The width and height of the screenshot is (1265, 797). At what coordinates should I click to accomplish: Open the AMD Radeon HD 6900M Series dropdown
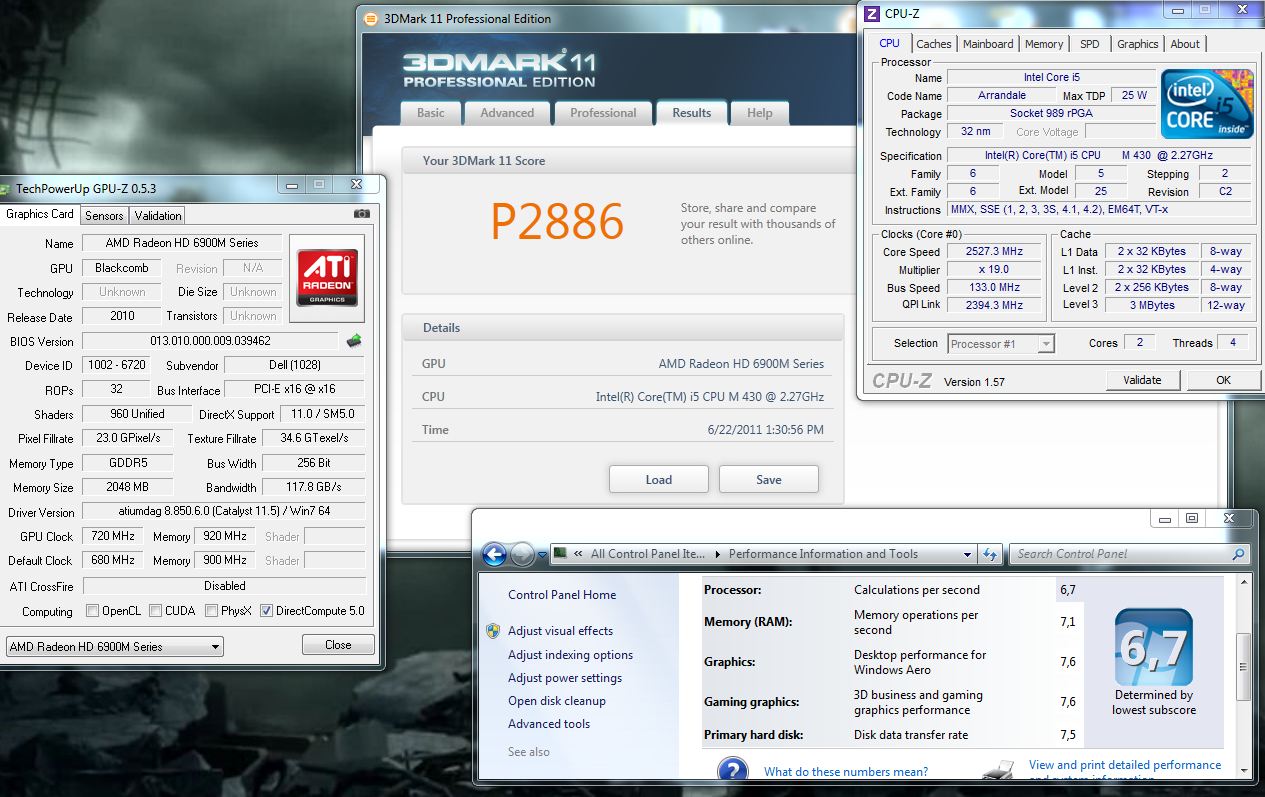[115, 647]
